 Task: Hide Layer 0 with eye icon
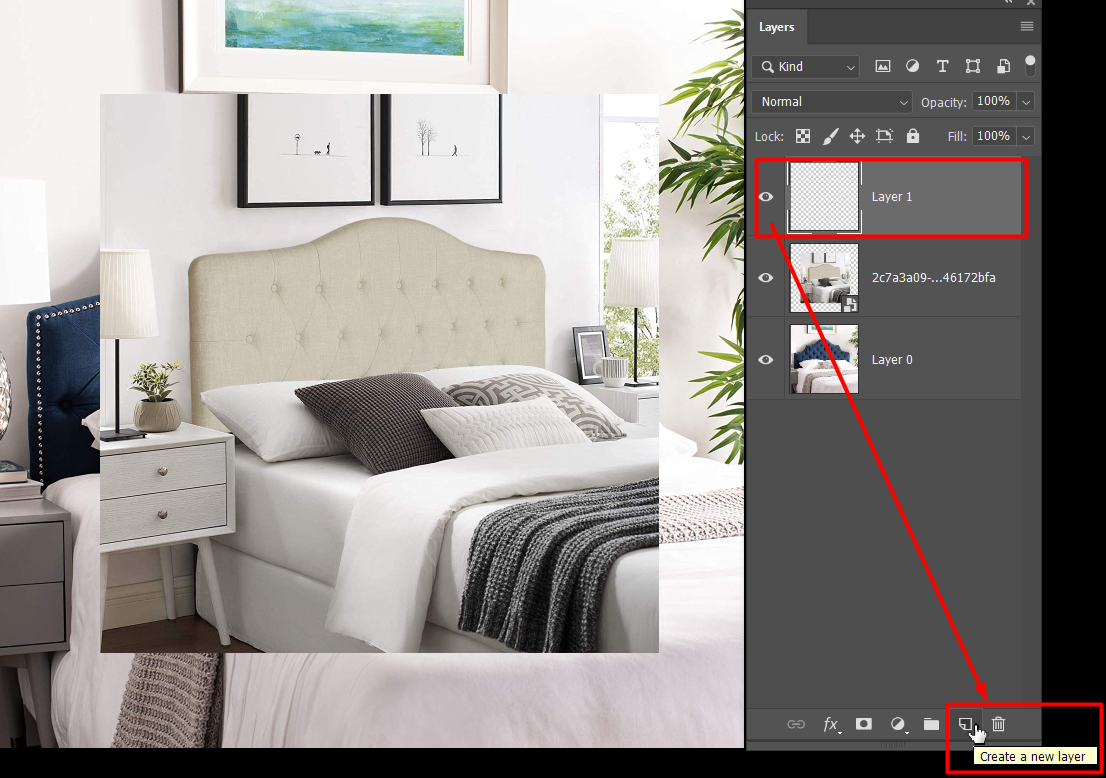(766, 360)
